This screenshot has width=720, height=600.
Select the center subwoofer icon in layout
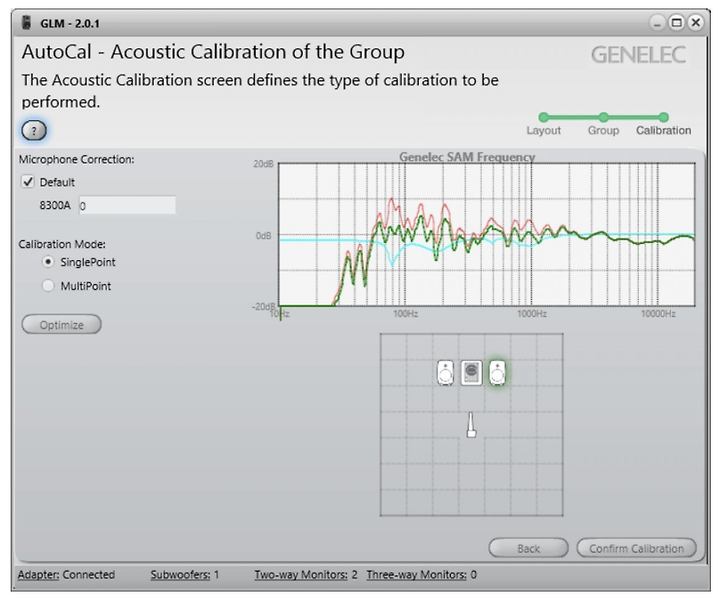471,372
